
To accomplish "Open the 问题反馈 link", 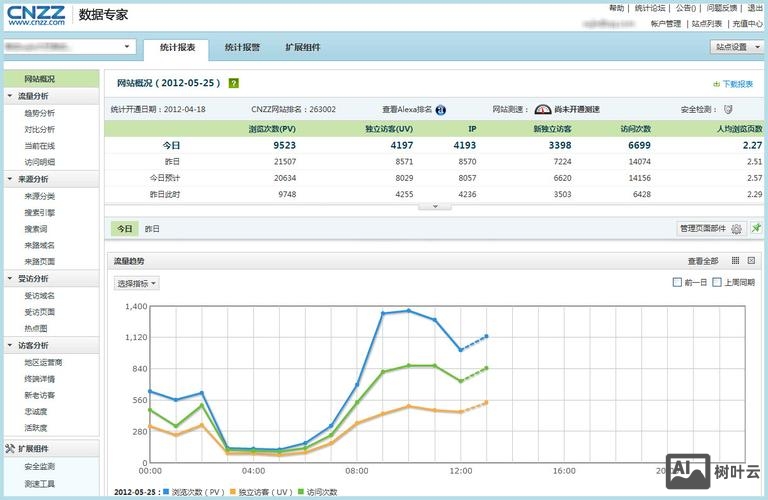I will click(722, 8).
